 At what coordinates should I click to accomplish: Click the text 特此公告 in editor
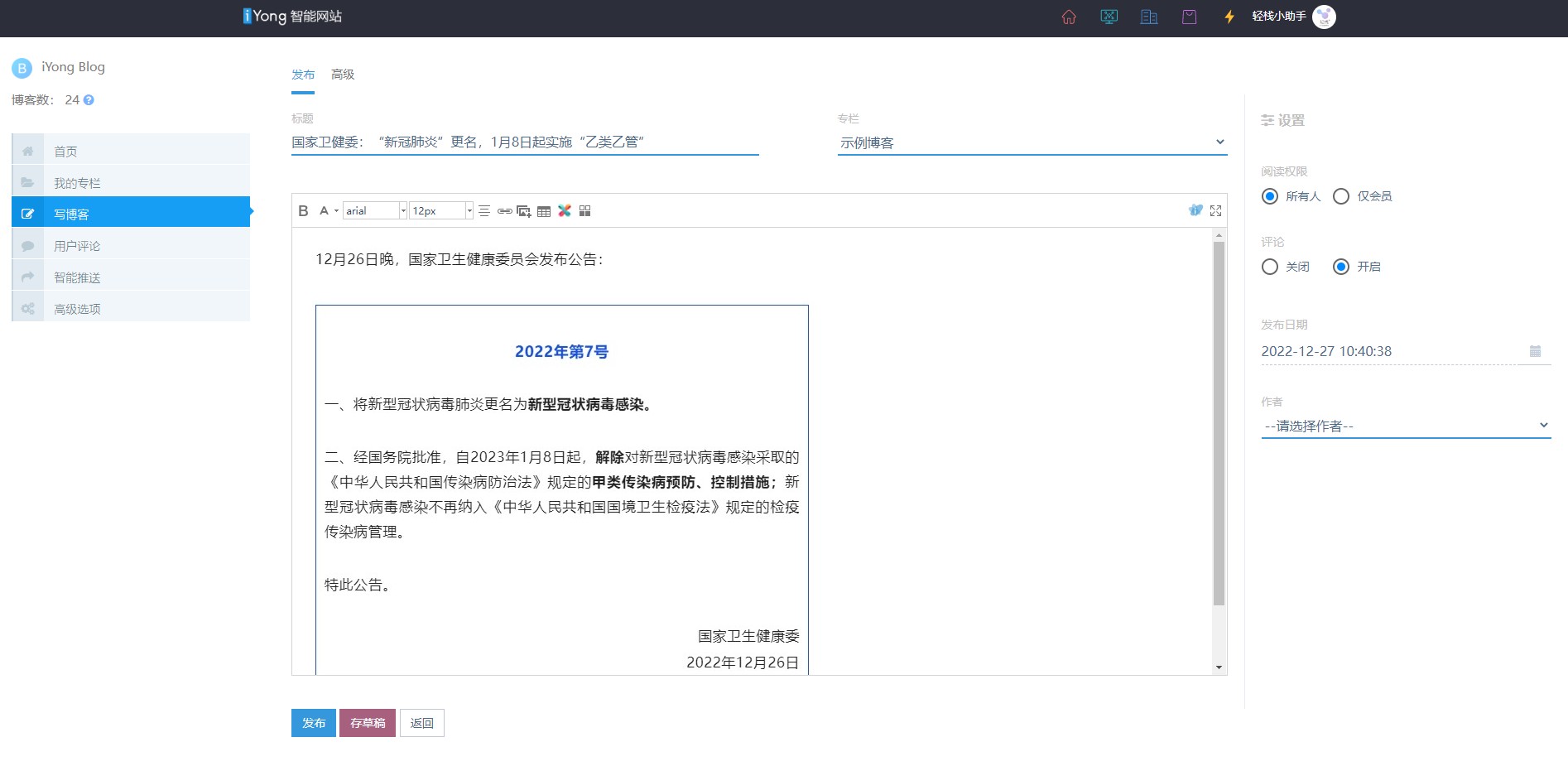pos(358,585)
